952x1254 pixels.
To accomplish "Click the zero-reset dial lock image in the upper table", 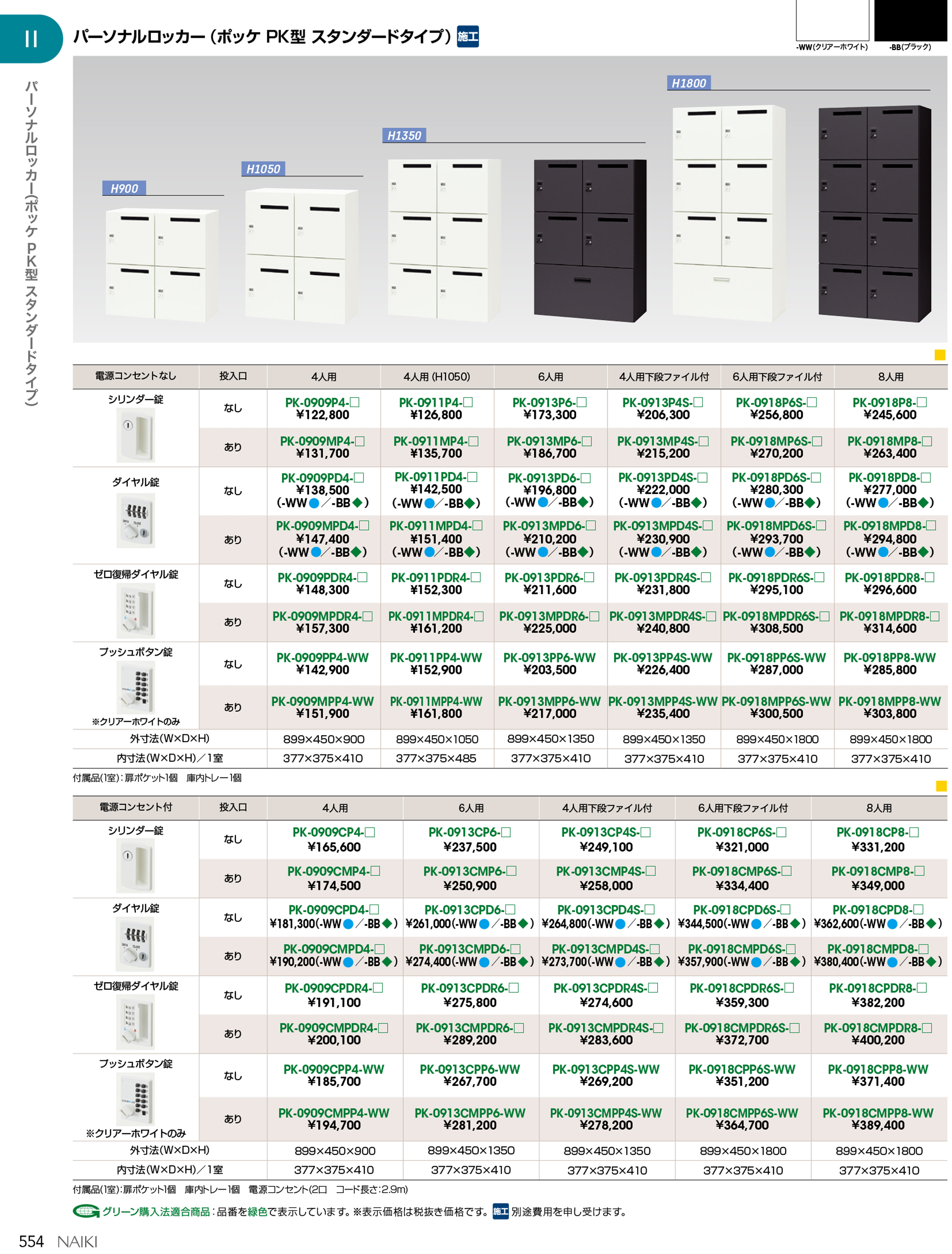I will click(136, 611).
